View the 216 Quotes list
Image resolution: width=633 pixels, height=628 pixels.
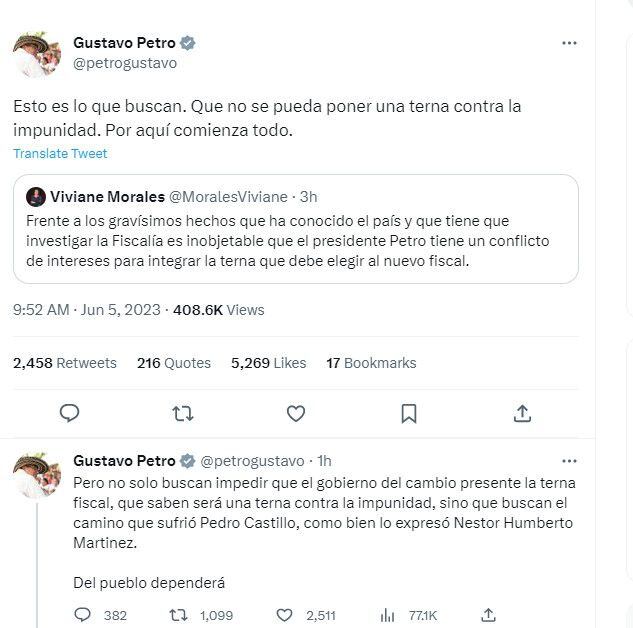(x=174, y=363)
